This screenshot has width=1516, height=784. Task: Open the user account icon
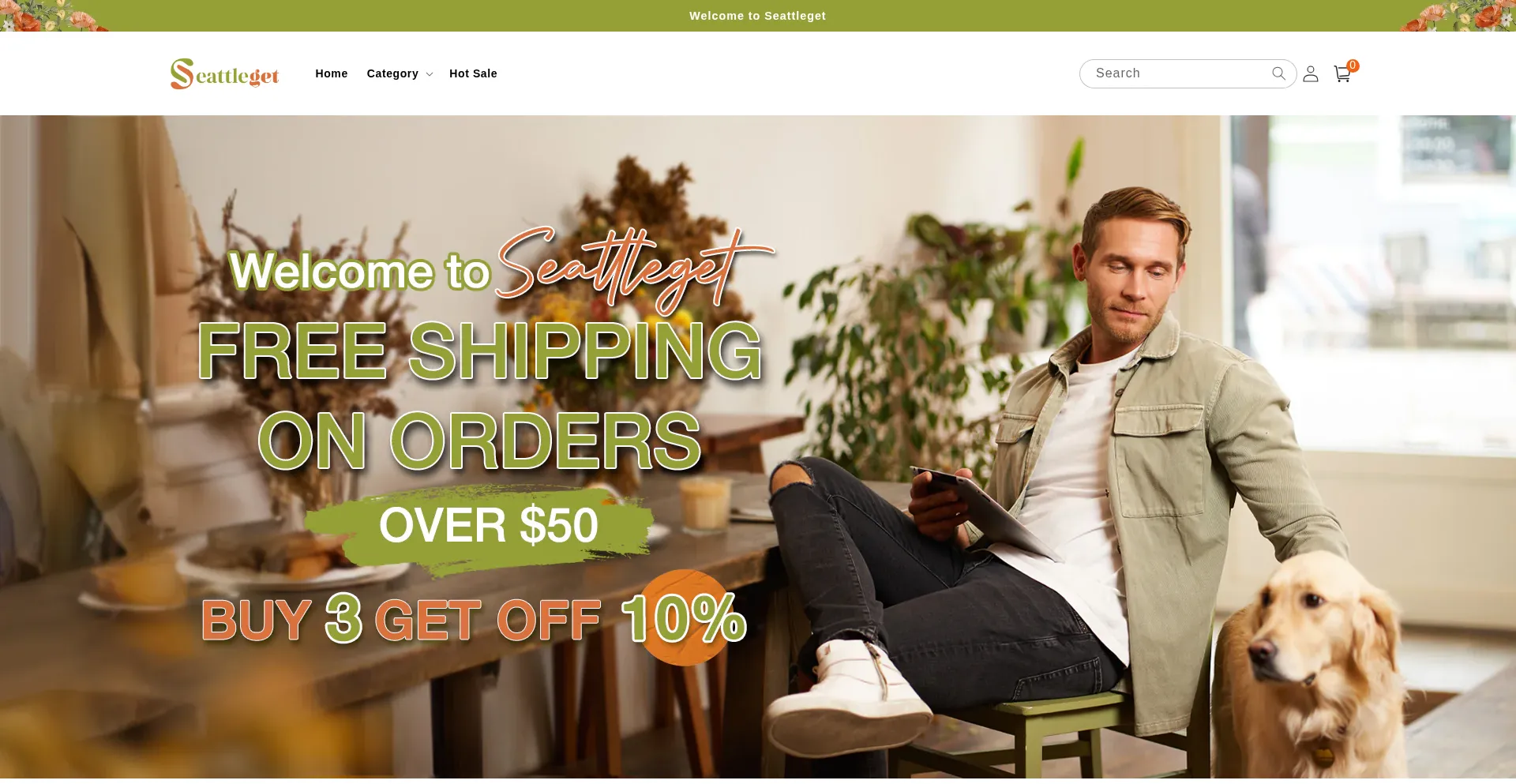(1311, 73)
